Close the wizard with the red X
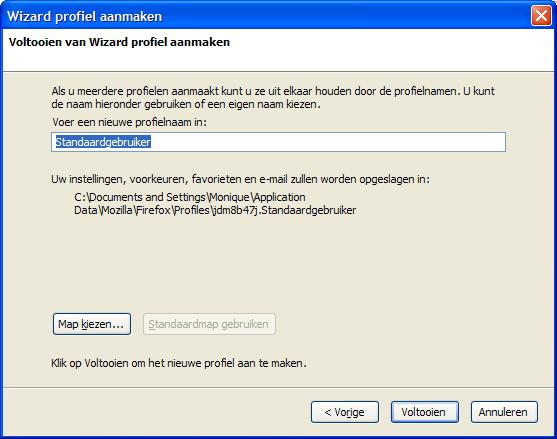Viewport: 557px width, 439px height. click(x=541, y=16)
